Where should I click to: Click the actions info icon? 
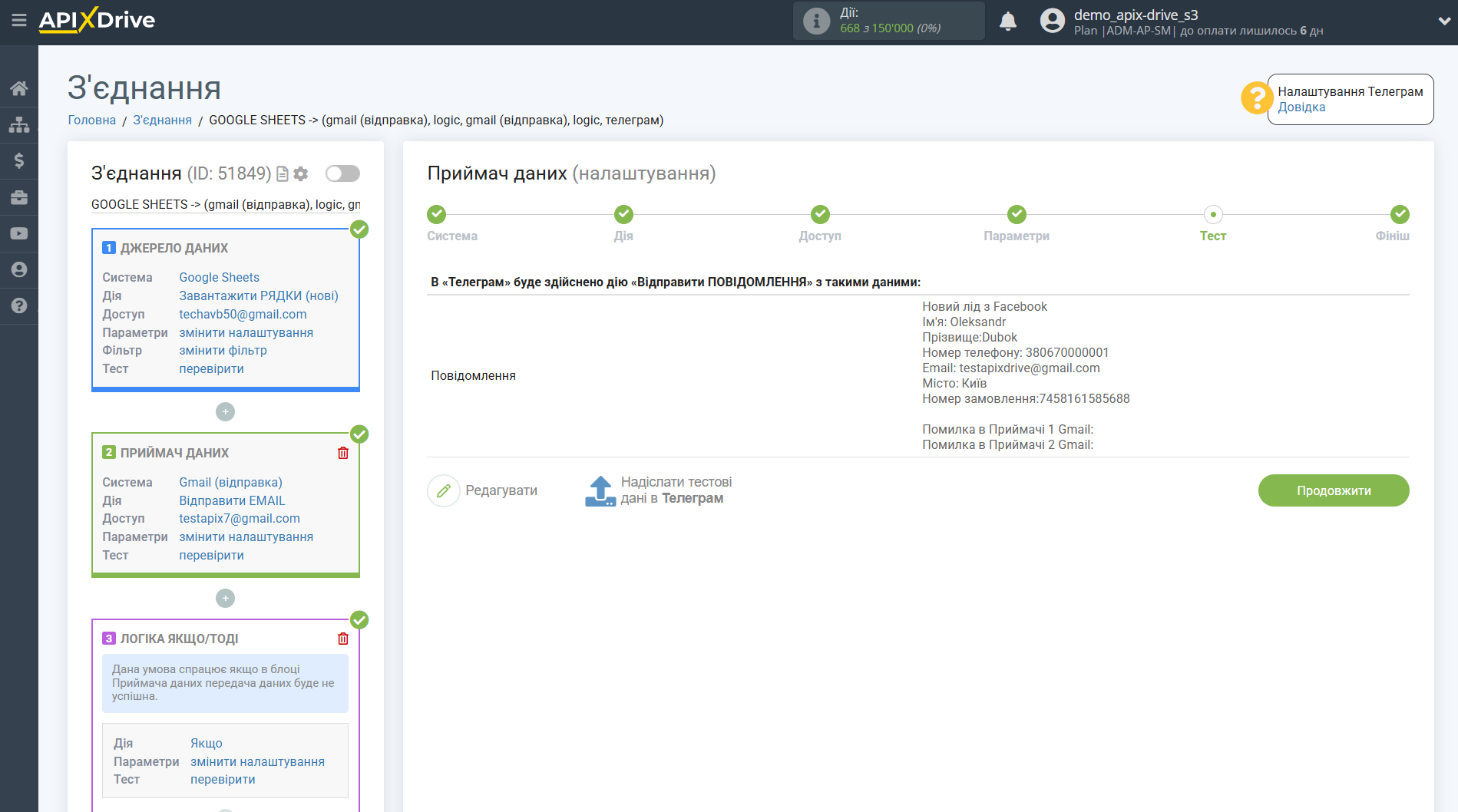point(816,21)
